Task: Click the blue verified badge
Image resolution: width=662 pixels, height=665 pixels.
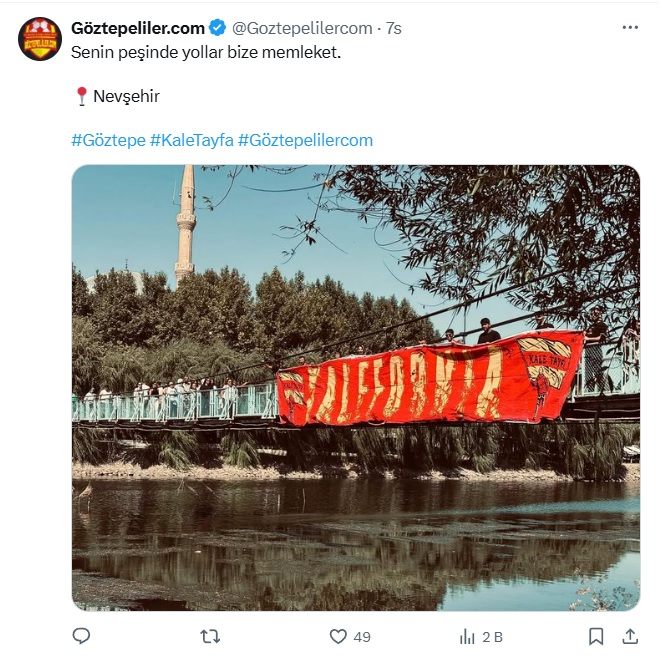Action: [x=218, y=28]
